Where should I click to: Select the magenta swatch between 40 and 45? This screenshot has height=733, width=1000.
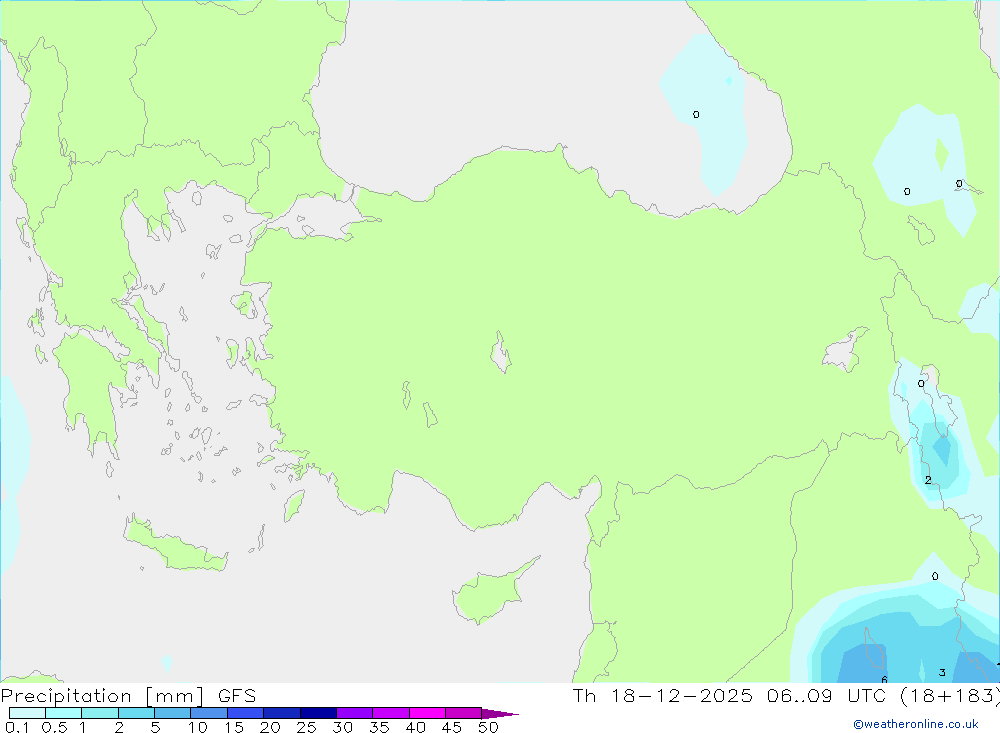[x=427, y=713]
